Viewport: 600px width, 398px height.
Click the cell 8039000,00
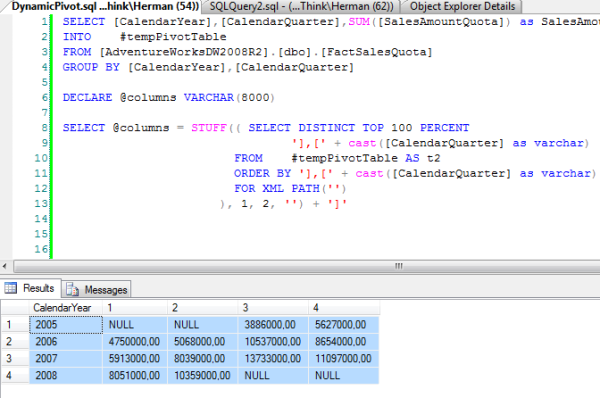pos(202,358)
